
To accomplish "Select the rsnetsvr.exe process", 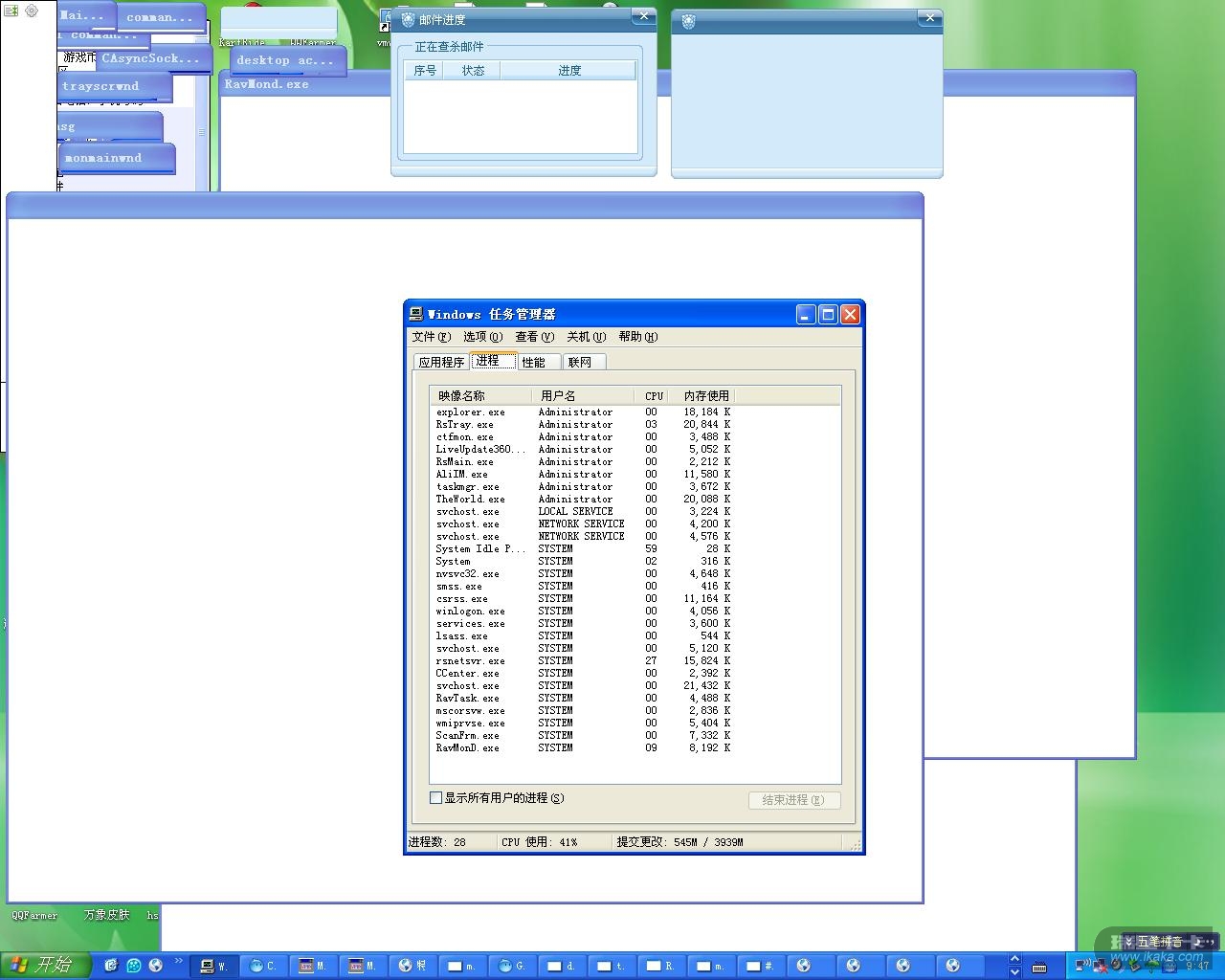I will [x=584, y=661].
